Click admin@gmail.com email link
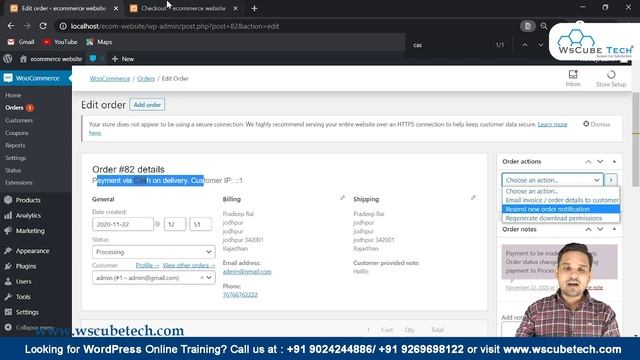640x360 pixels. (247, 271)
